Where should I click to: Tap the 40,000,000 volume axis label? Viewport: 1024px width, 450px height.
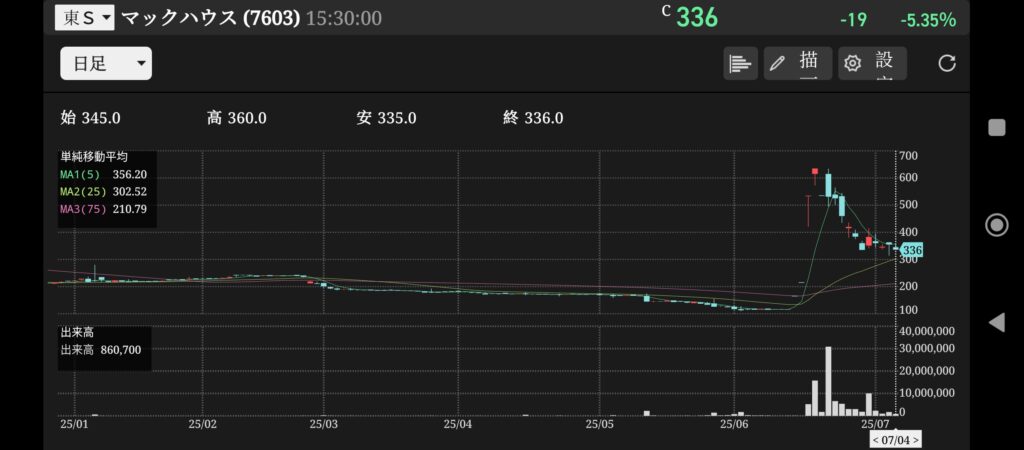[927, 332]
